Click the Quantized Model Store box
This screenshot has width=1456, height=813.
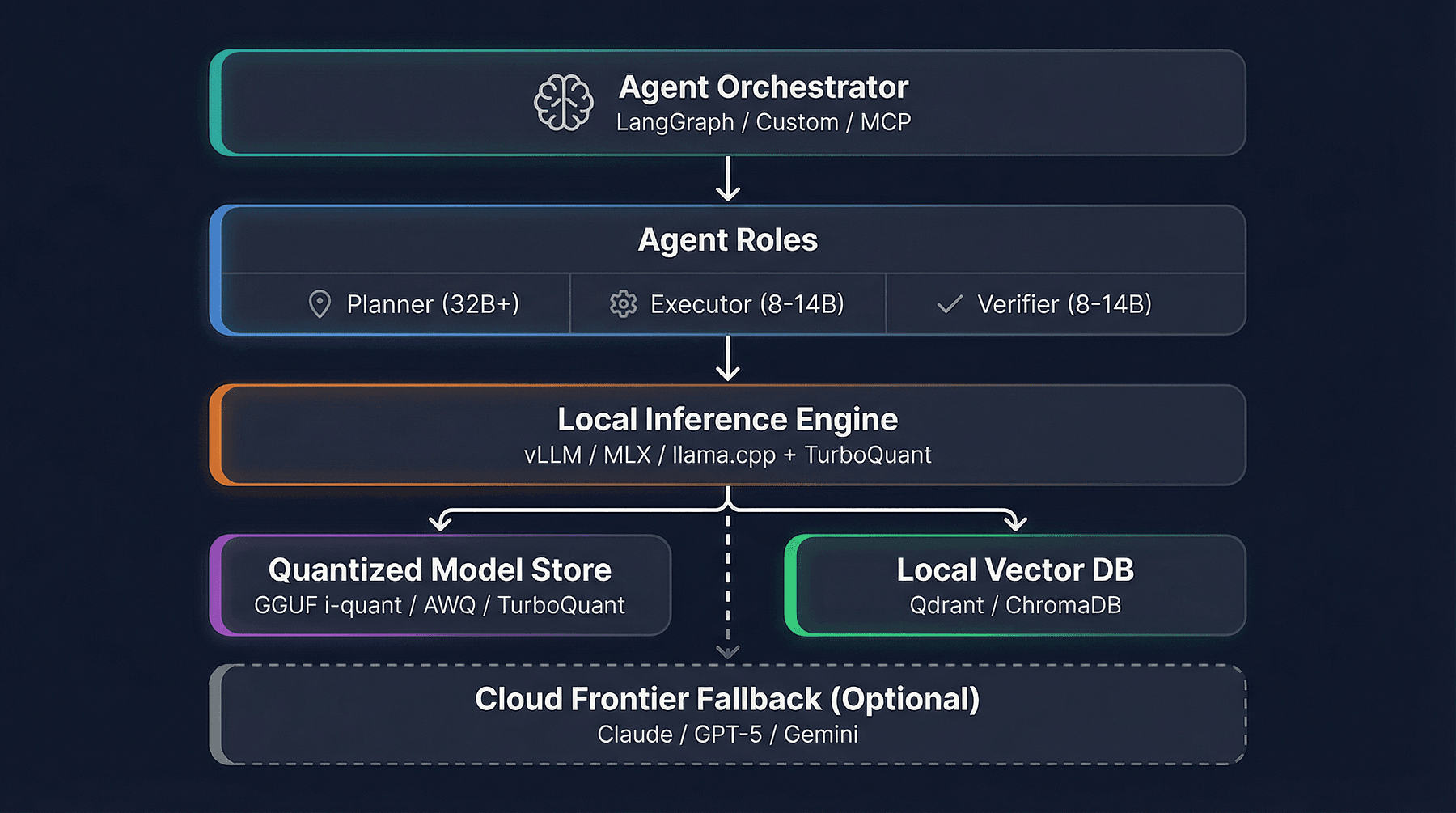(439, 584)
